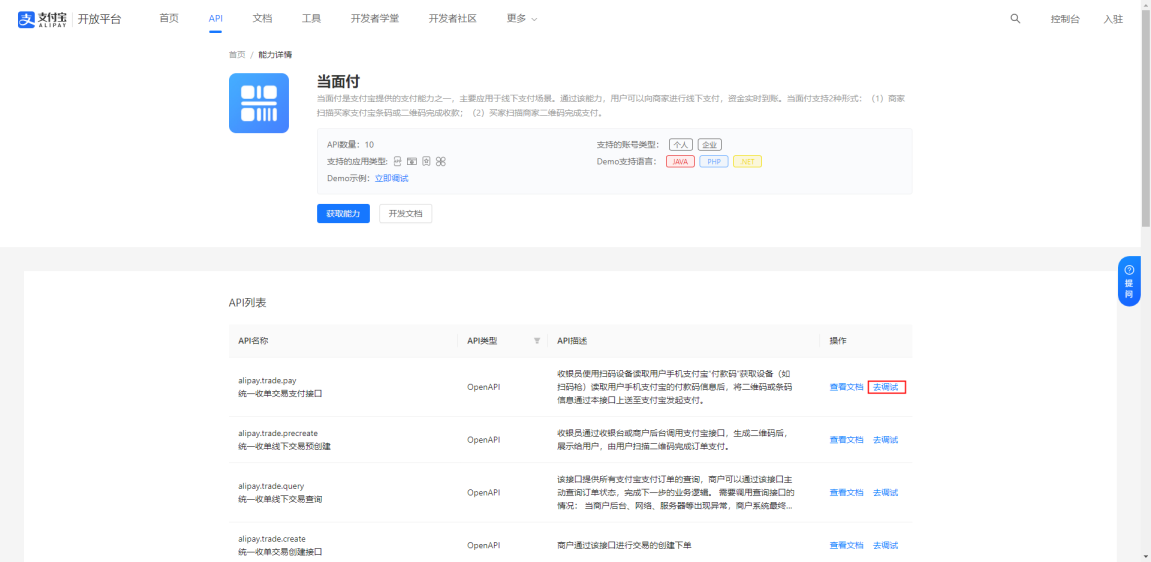The width and height of the screenshot is (1151, 562).
Task: Click 去调试 for alipay.trade.pay
Action: (886, 387)
